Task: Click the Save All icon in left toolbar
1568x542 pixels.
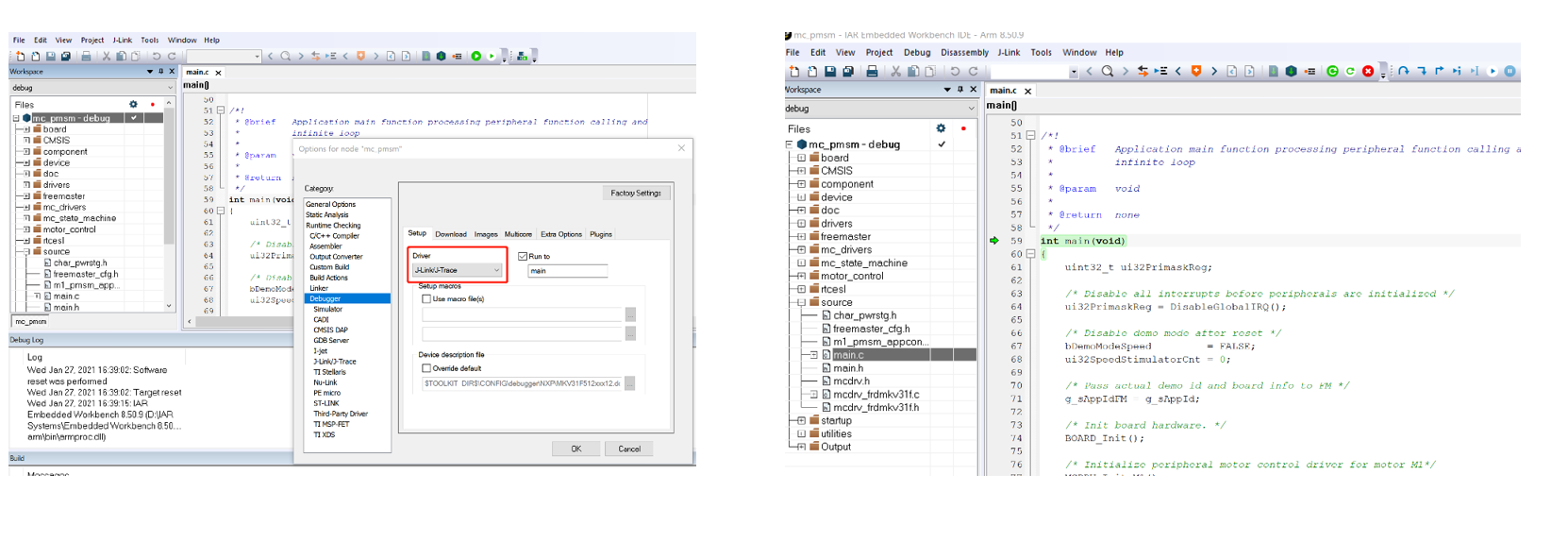Action: click(66, 57)
